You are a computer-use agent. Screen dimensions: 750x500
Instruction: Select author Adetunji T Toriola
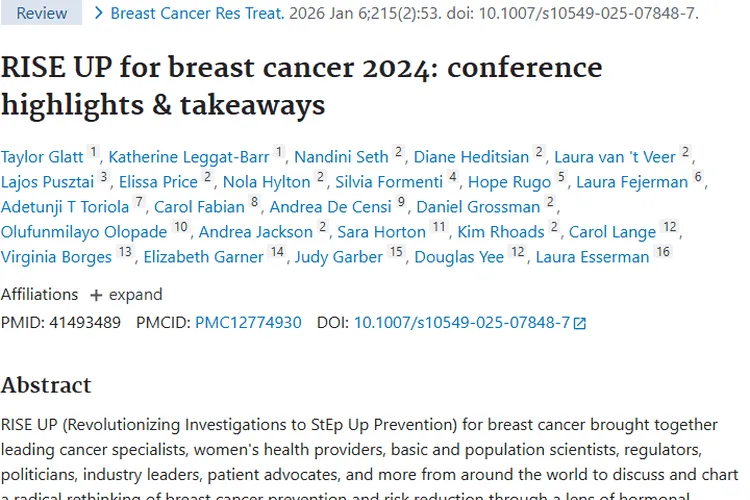[x=65, y=207]
